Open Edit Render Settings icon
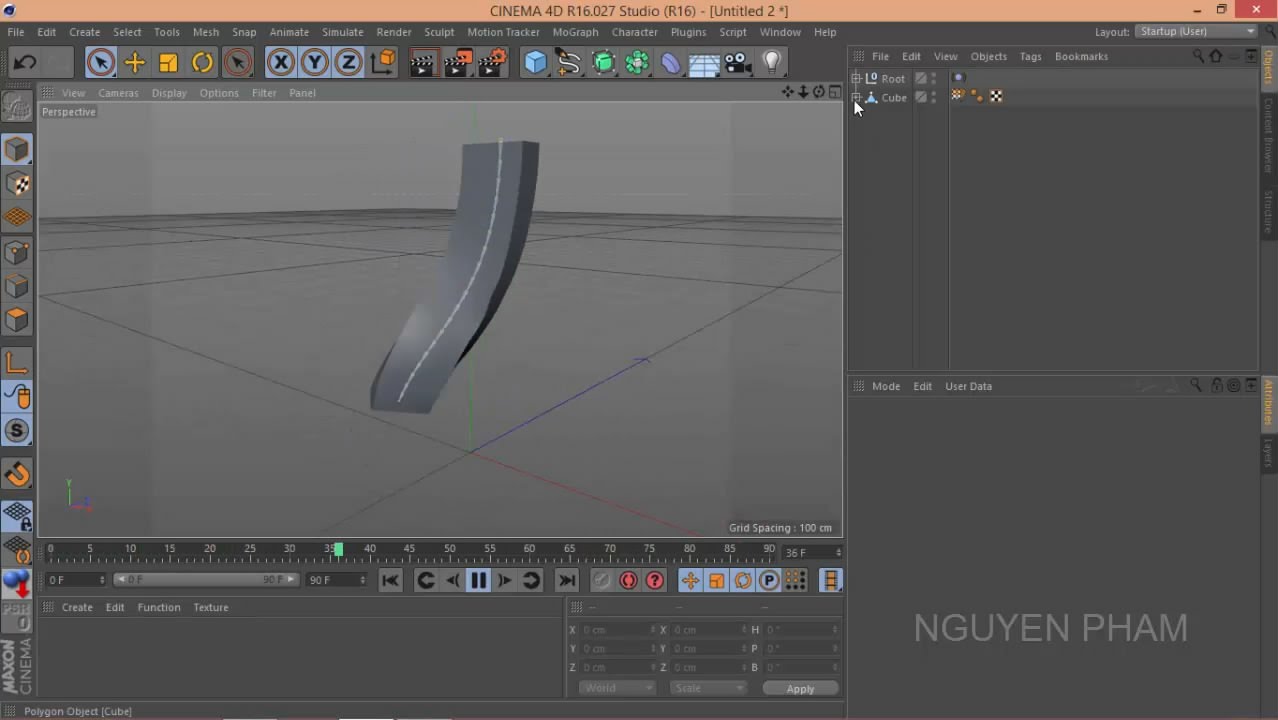Image resolution: width=1278 pixels, height=720 pixels. click(492, 63)
